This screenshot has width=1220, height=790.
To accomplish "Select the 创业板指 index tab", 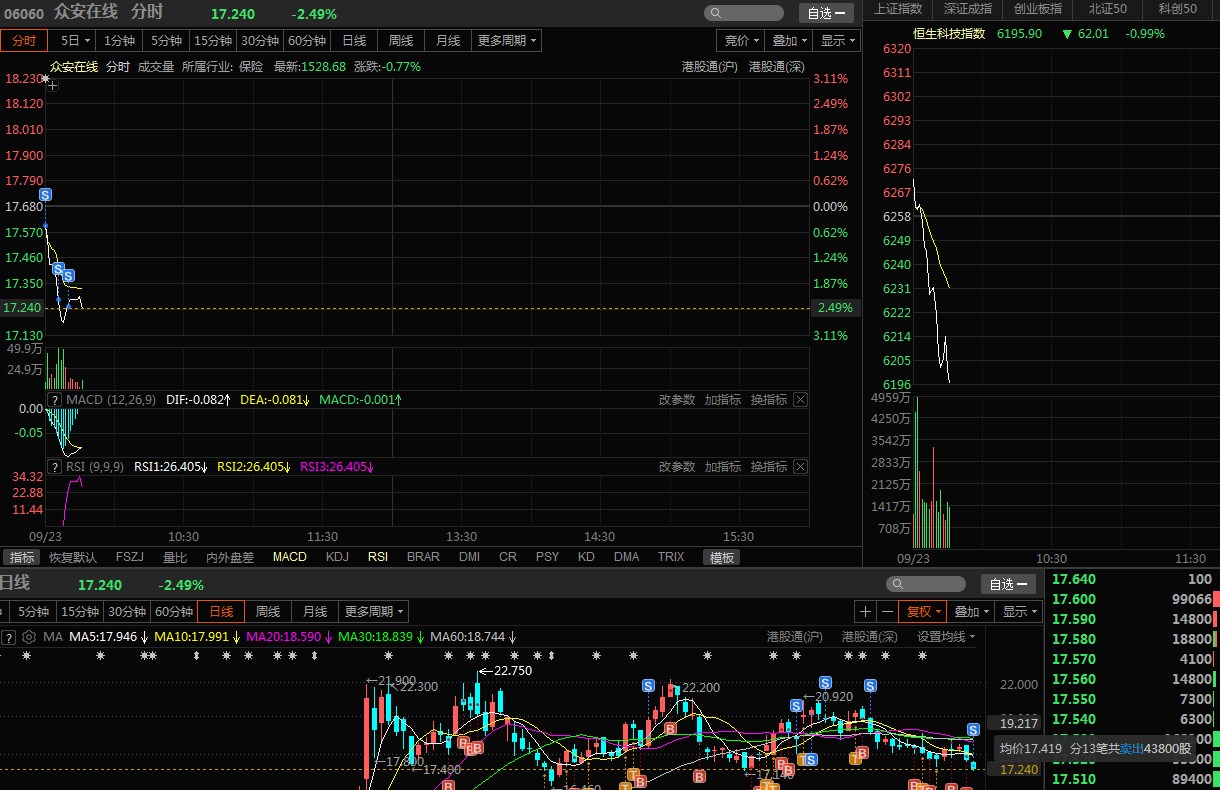I will coord(1038,9).
